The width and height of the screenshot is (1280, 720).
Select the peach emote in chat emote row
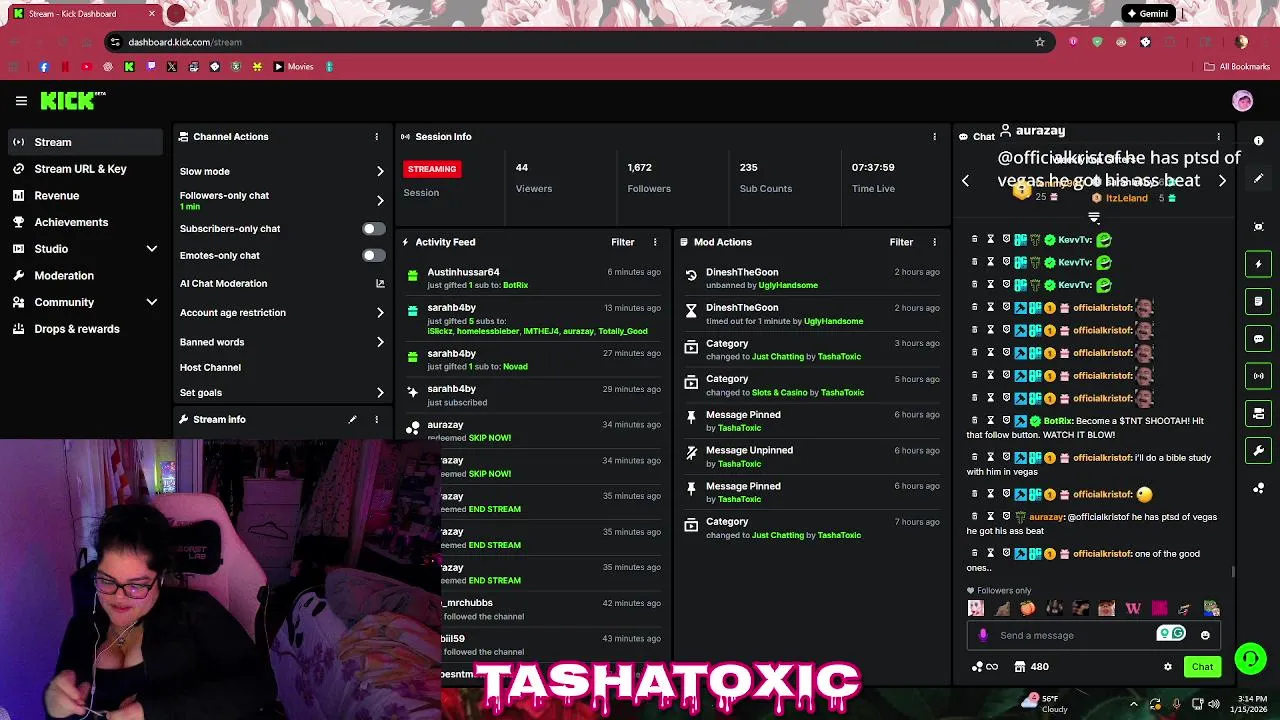click(1028, 608)
